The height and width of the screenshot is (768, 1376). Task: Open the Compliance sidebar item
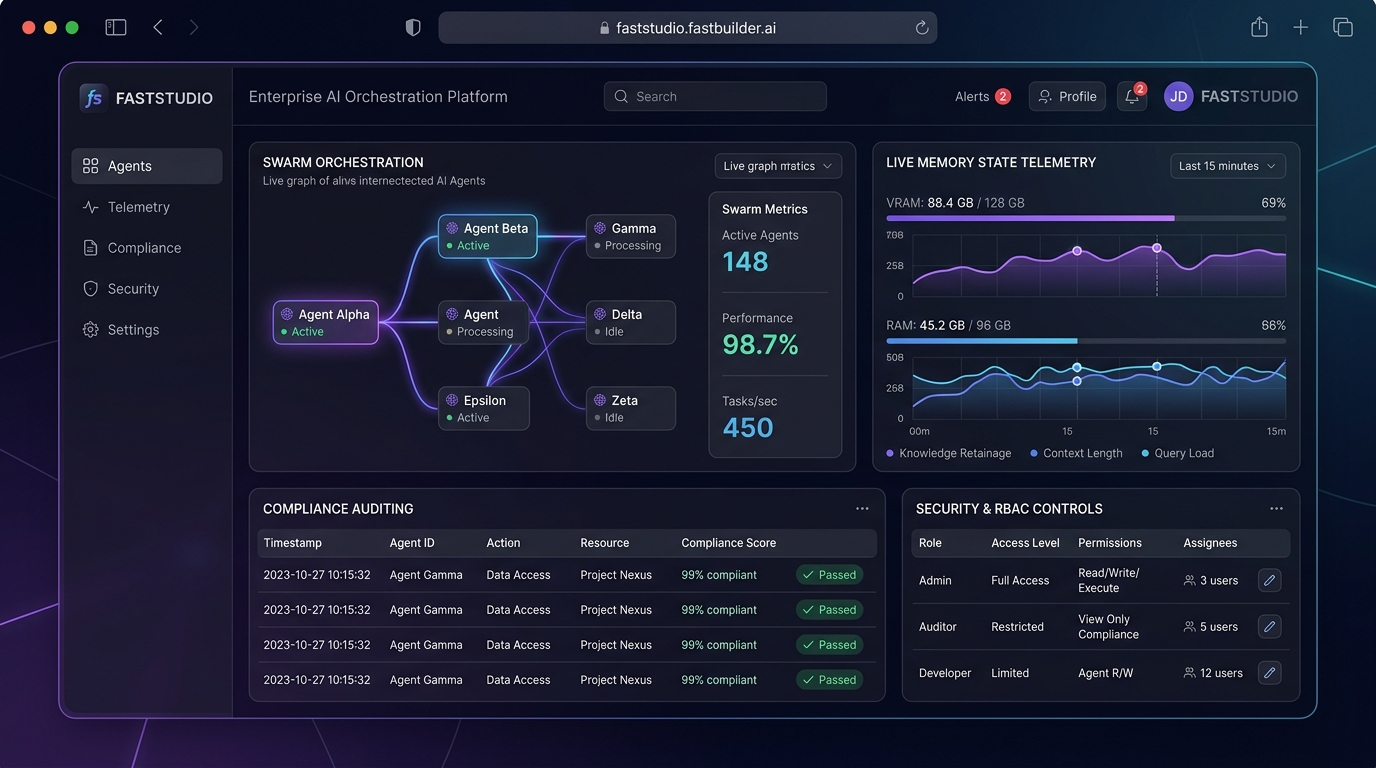[x=147, y=248]
